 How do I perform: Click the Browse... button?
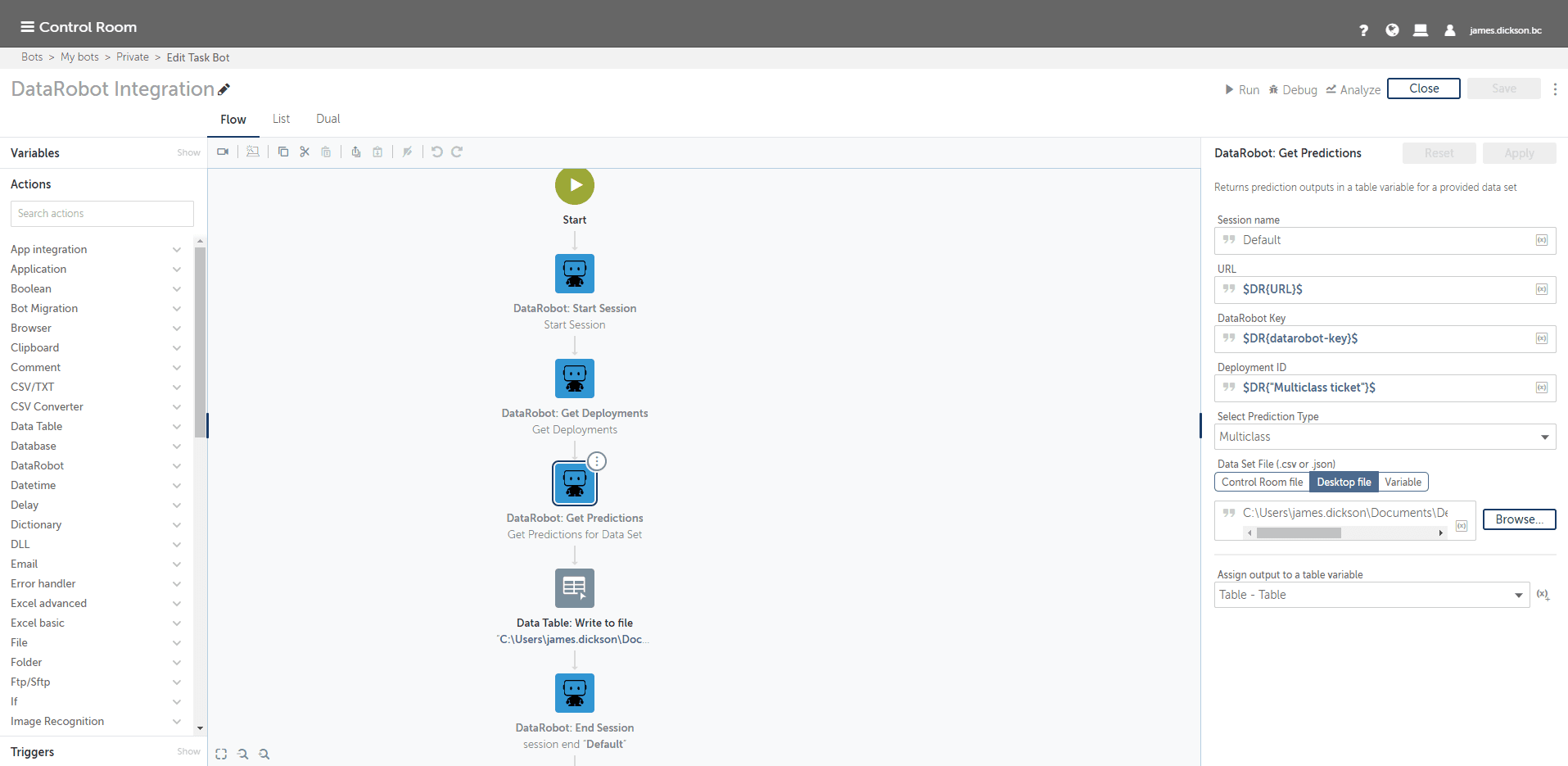pyautogui.click(x=1519, y=519)
